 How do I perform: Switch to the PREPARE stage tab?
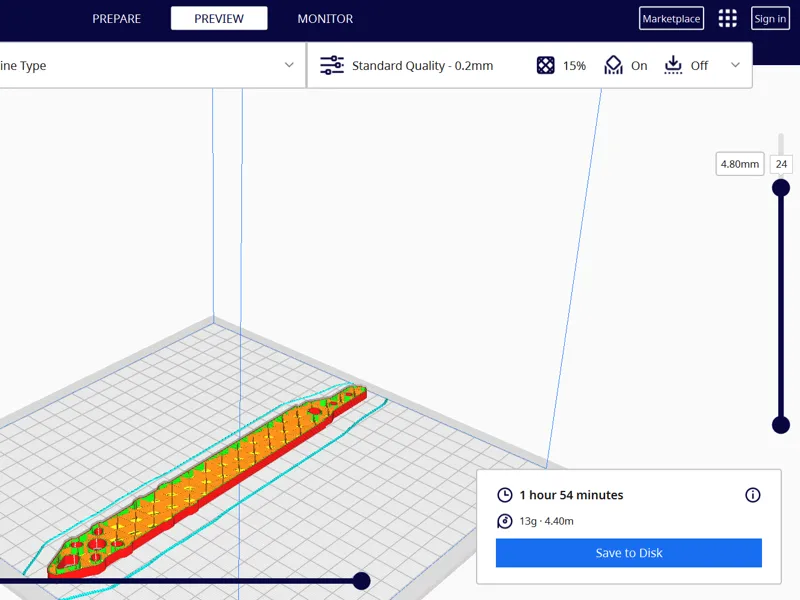pyautogui.click(x=116, y=19)
